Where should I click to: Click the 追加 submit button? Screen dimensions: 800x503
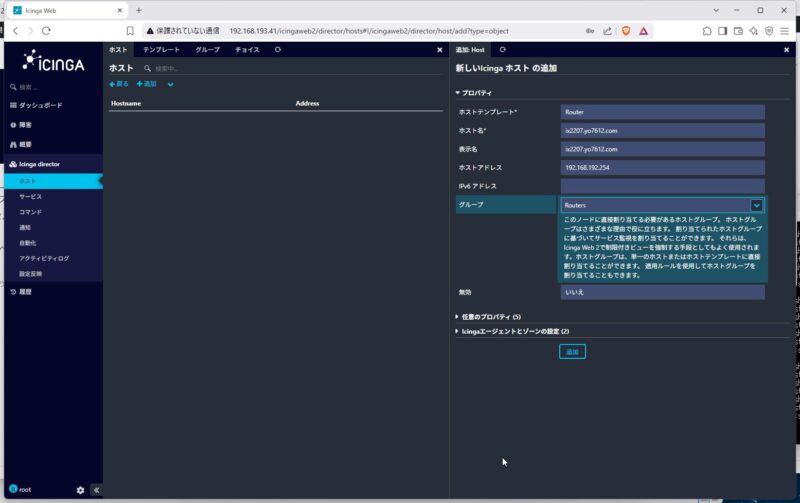572,351
